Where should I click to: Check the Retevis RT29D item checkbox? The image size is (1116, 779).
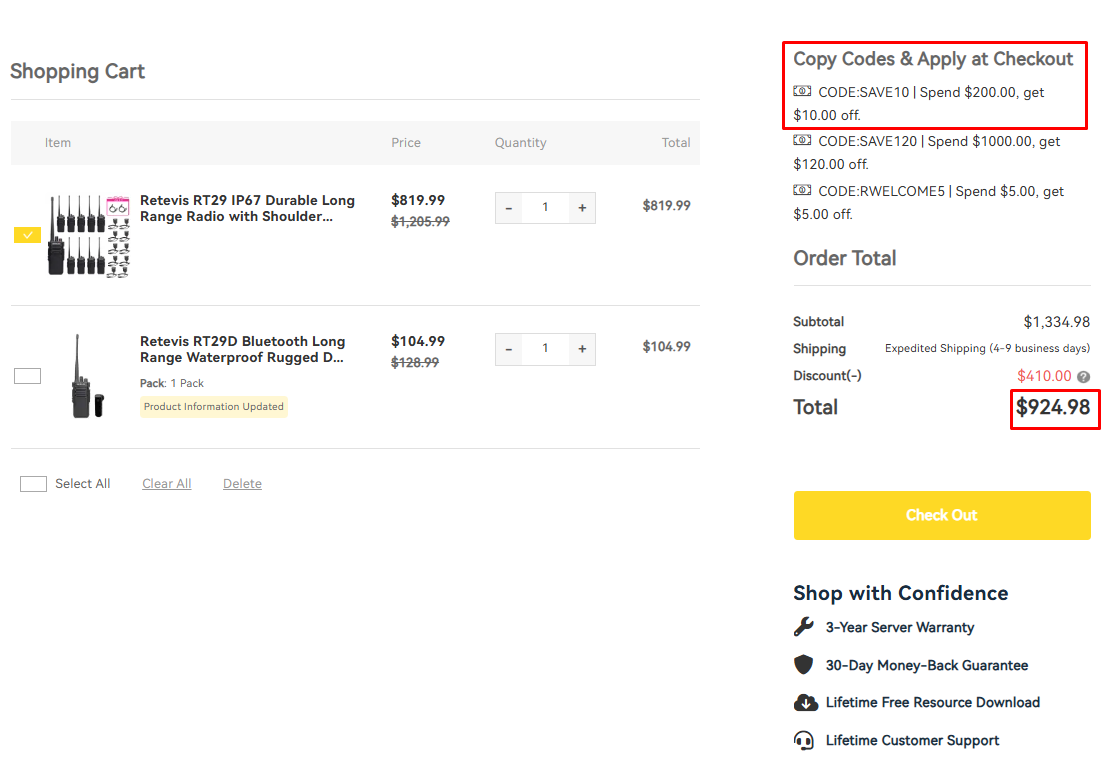pos(27,376)
